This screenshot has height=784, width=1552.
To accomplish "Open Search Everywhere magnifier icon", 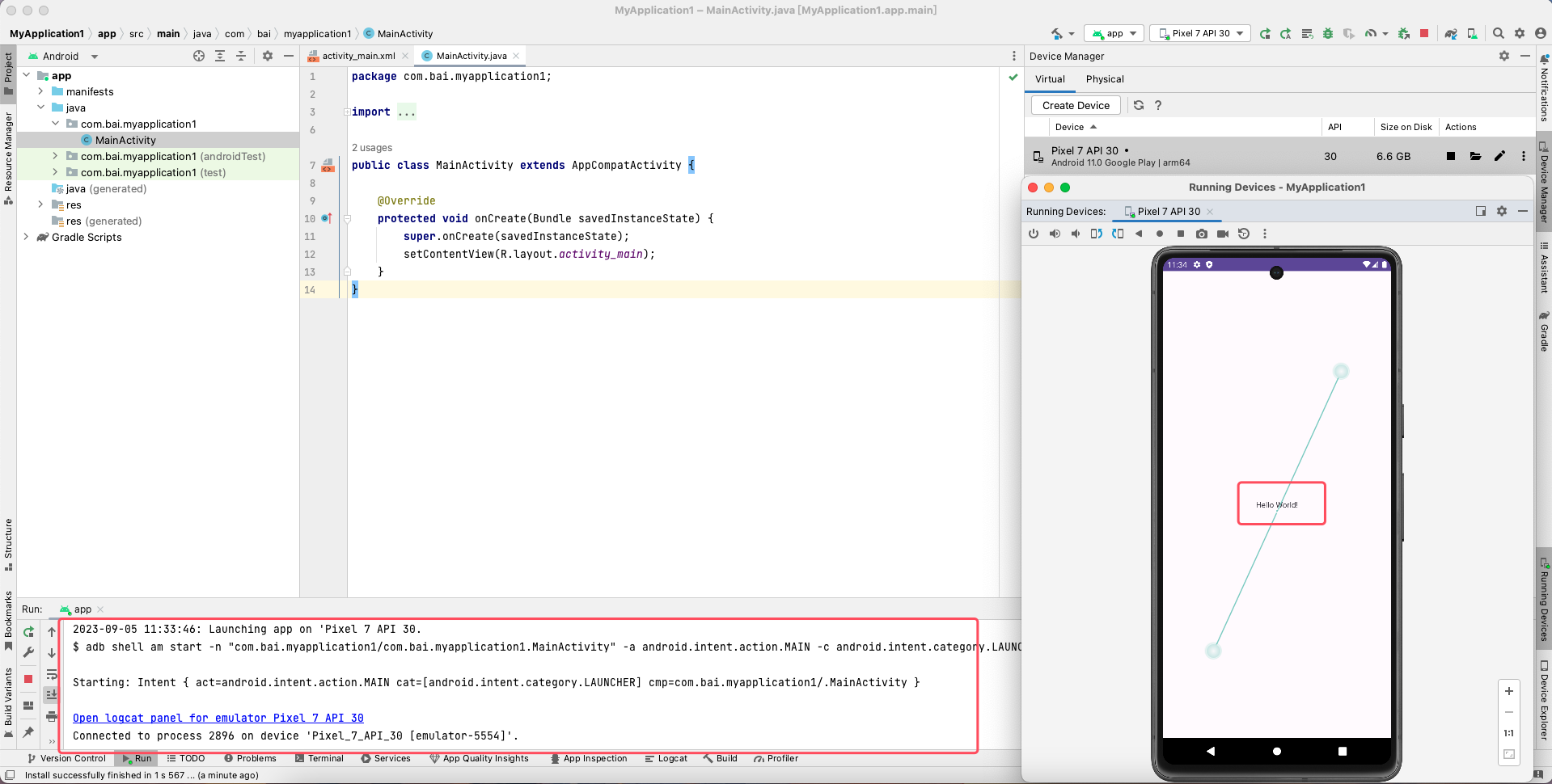I will 1498,33.
